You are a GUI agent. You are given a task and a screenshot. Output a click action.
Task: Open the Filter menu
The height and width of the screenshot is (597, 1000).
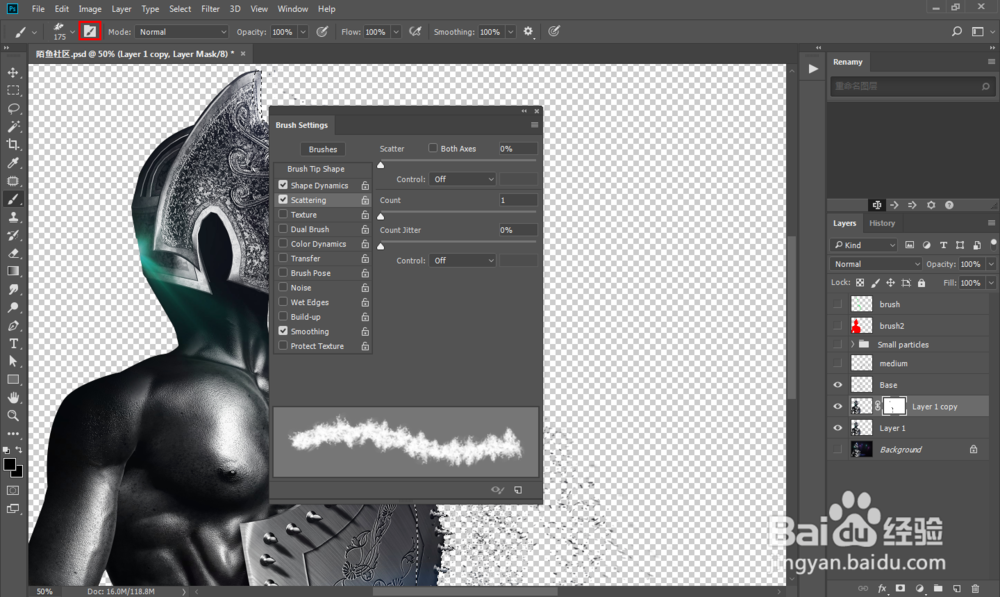(x=210, y=9)
